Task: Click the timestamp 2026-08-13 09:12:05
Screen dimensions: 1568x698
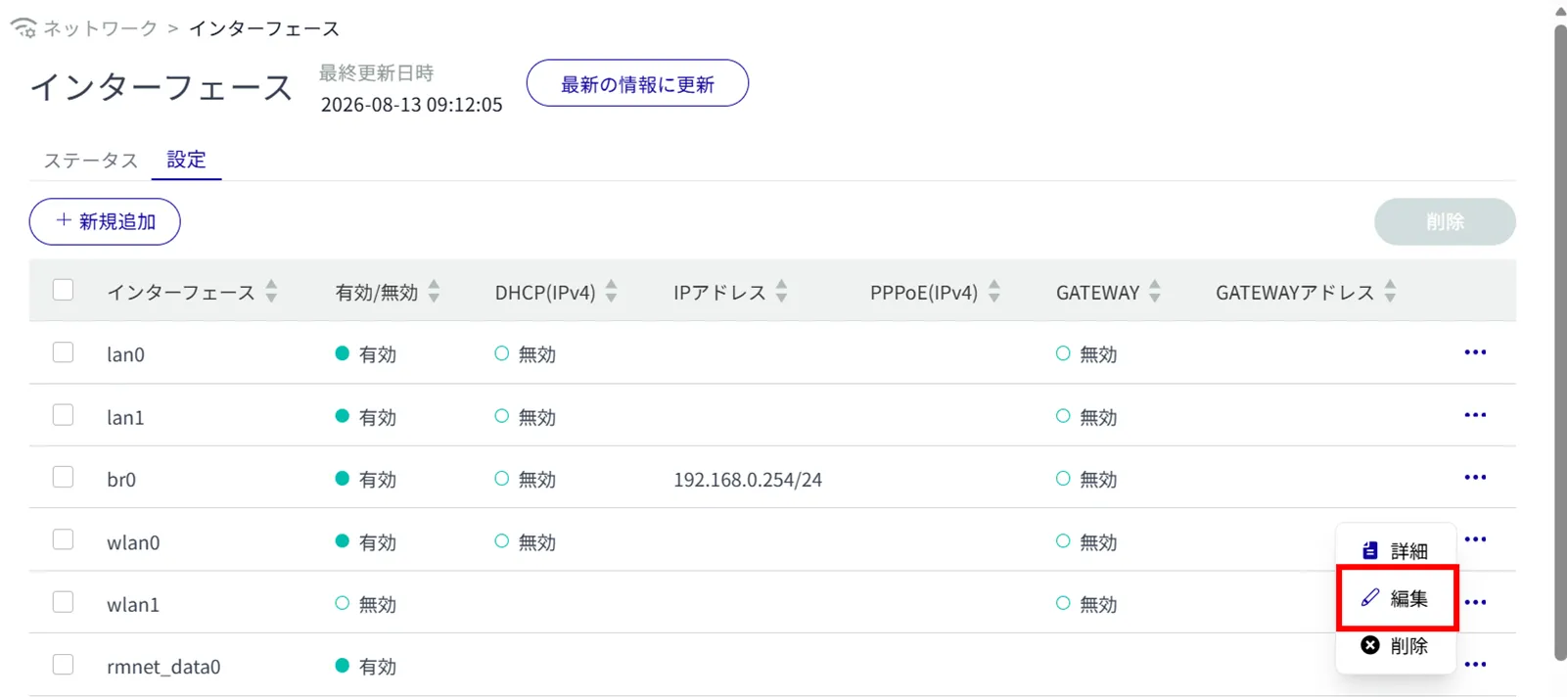Action: pyautogui.click(x=411, y=105)
